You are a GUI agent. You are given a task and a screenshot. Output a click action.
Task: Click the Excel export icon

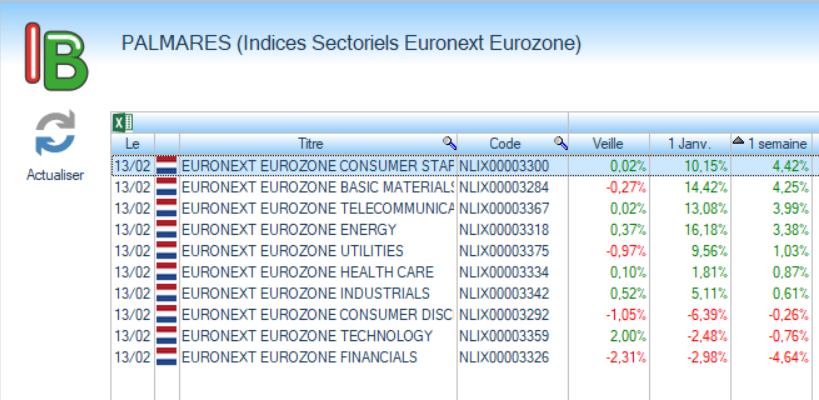pyautogui.click(x=120, y=123)
